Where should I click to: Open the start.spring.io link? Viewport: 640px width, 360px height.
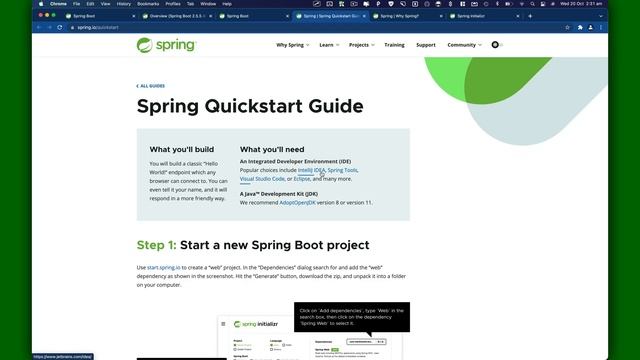point(164,267)
